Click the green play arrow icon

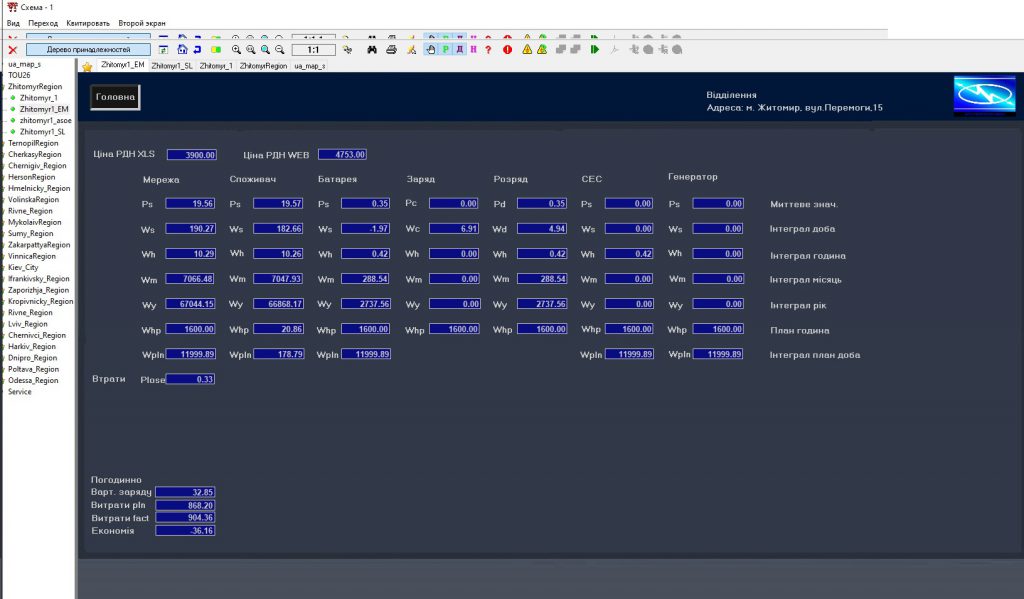click(x=594, y=49)
